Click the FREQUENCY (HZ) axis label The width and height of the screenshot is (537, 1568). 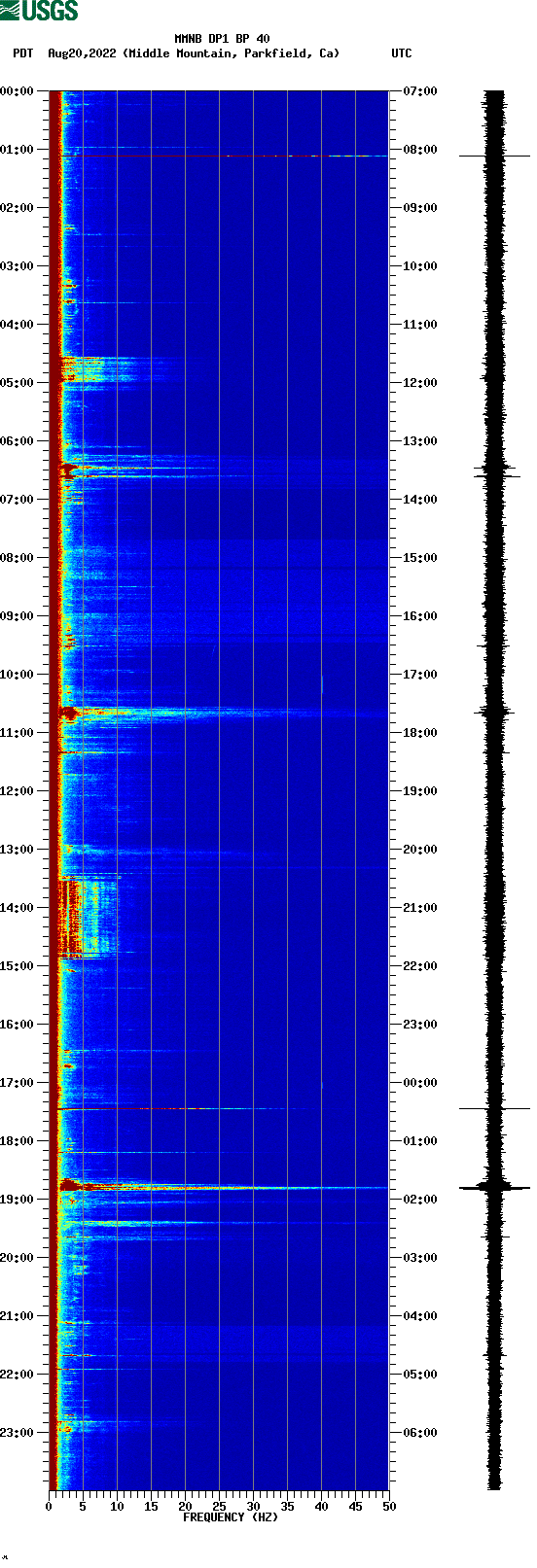click(231, 1517)
